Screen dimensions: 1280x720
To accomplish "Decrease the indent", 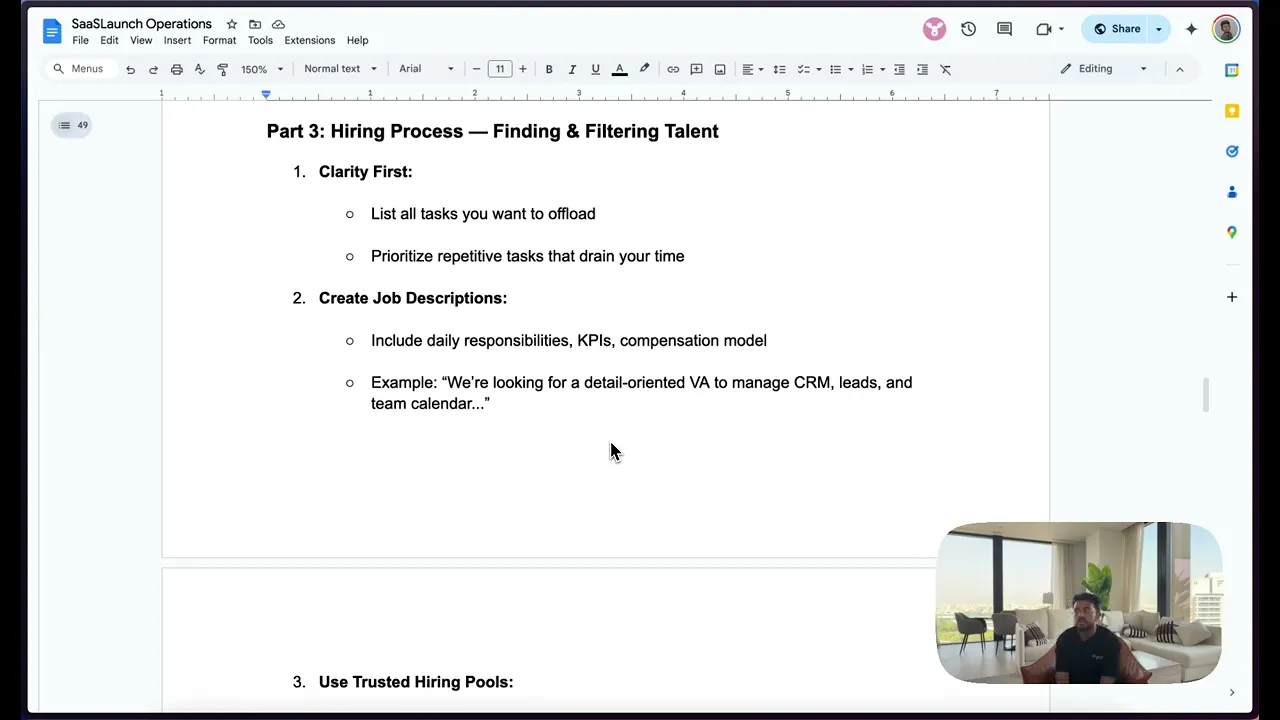I will [x=899, y=69].
